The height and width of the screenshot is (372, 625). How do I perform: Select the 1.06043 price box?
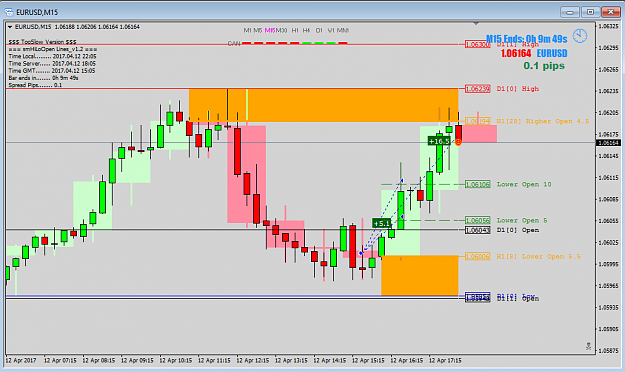(478, 230)
